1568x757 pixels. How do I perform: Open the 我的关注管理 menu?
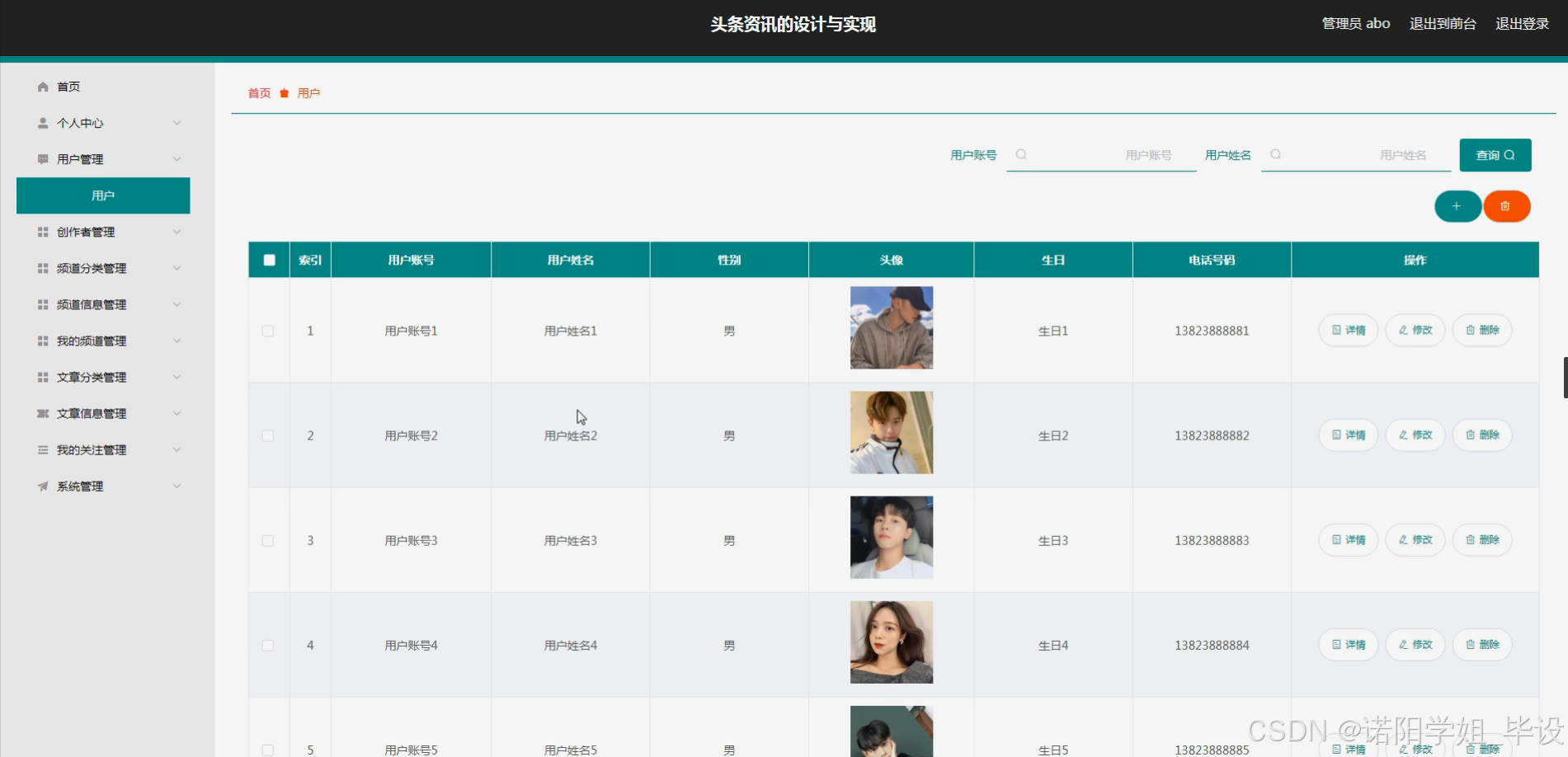[103, 449]
